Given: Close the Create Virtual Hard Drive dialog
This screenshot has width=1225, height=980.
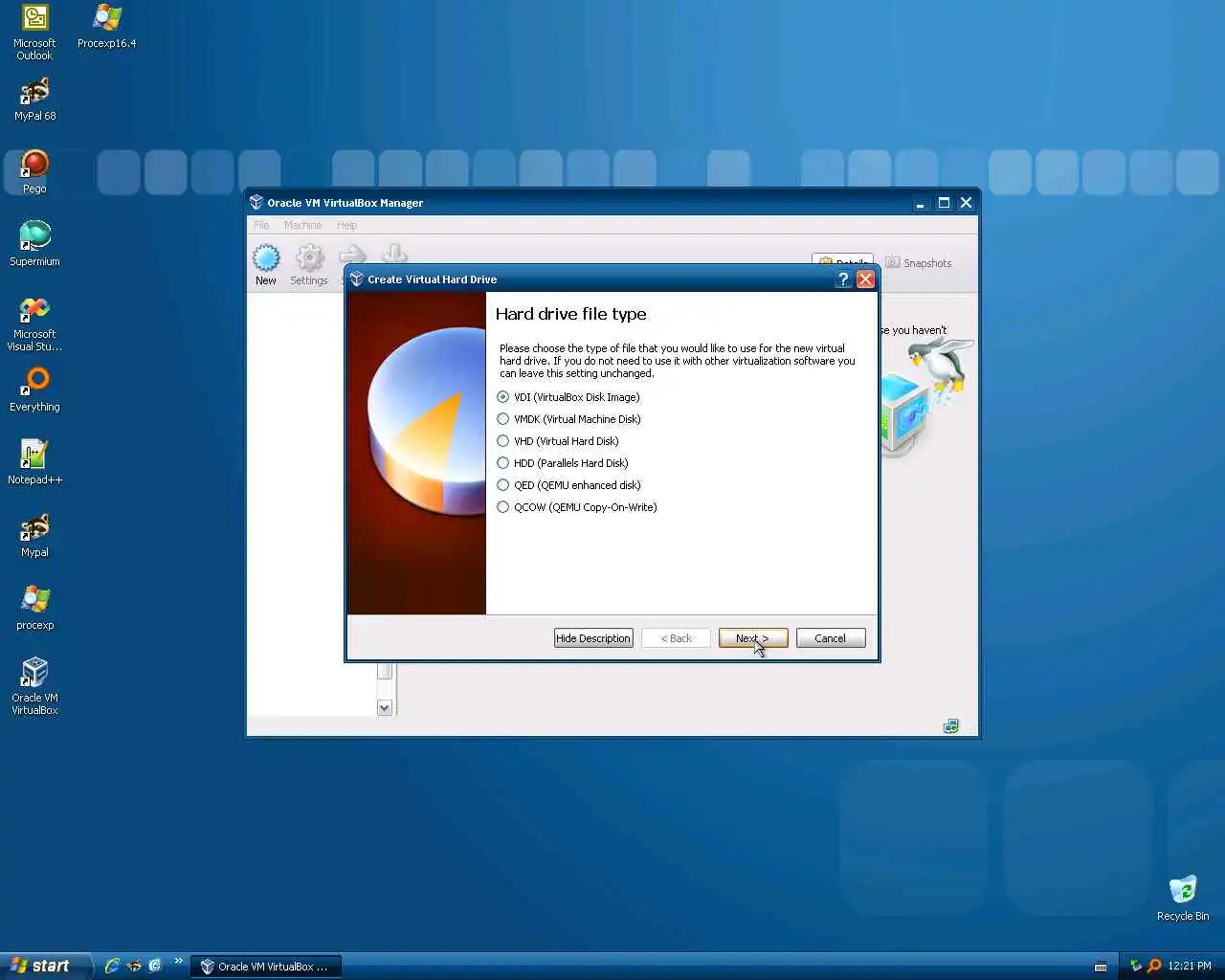Looking at the screenshot, I should coord(865,279).
